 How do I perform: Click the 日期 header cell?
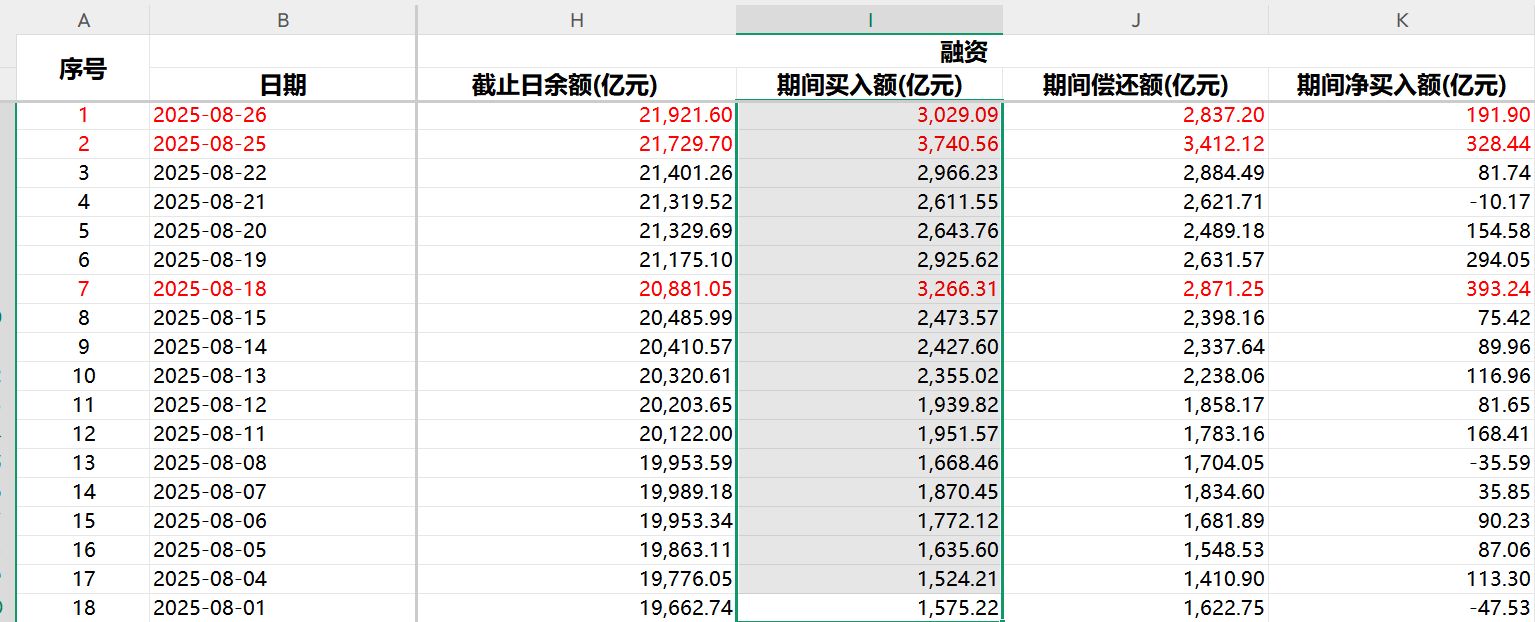[283, 86]
